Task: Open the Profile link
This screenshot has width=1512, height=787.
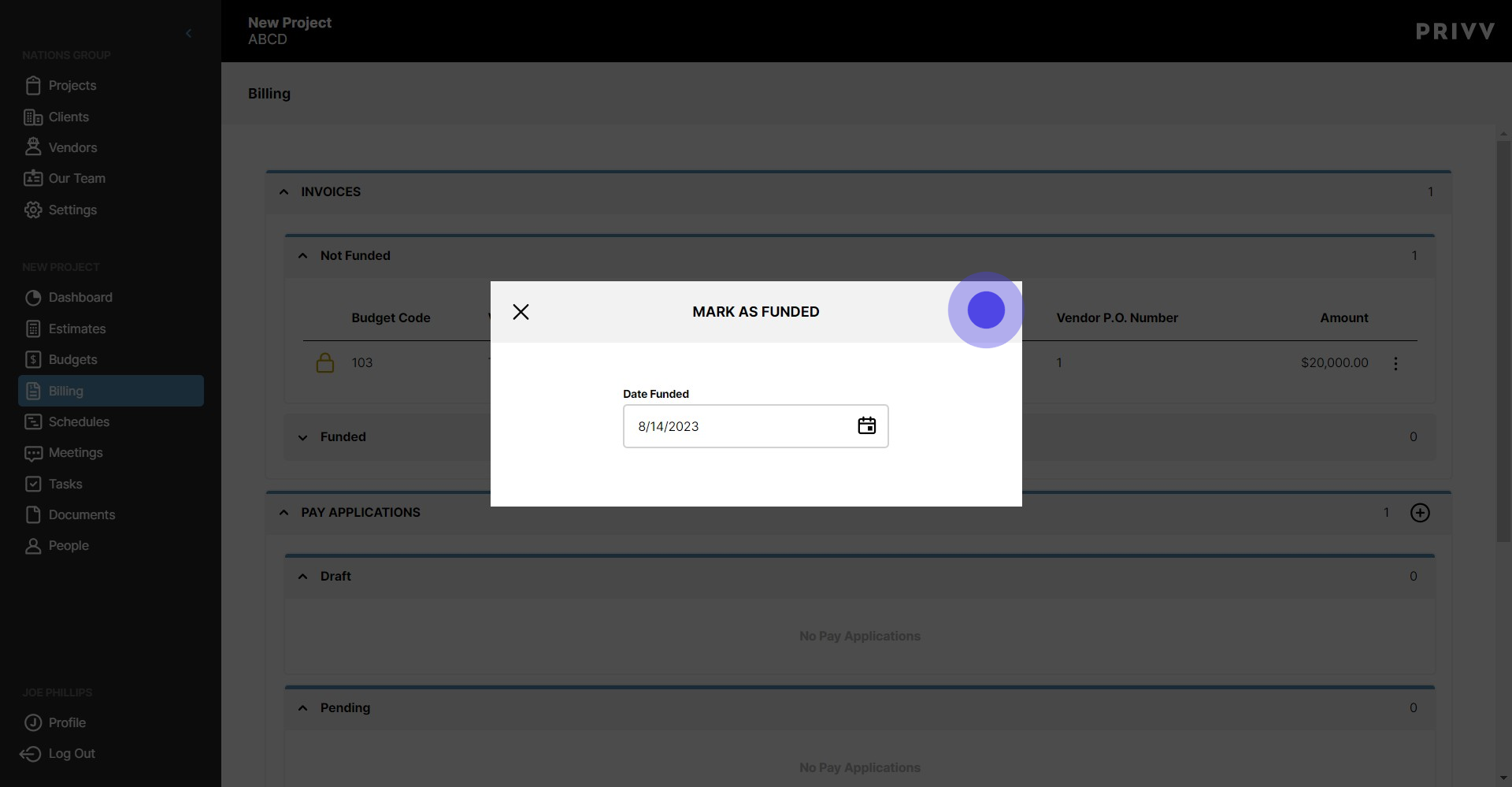Action: point(67,722)
